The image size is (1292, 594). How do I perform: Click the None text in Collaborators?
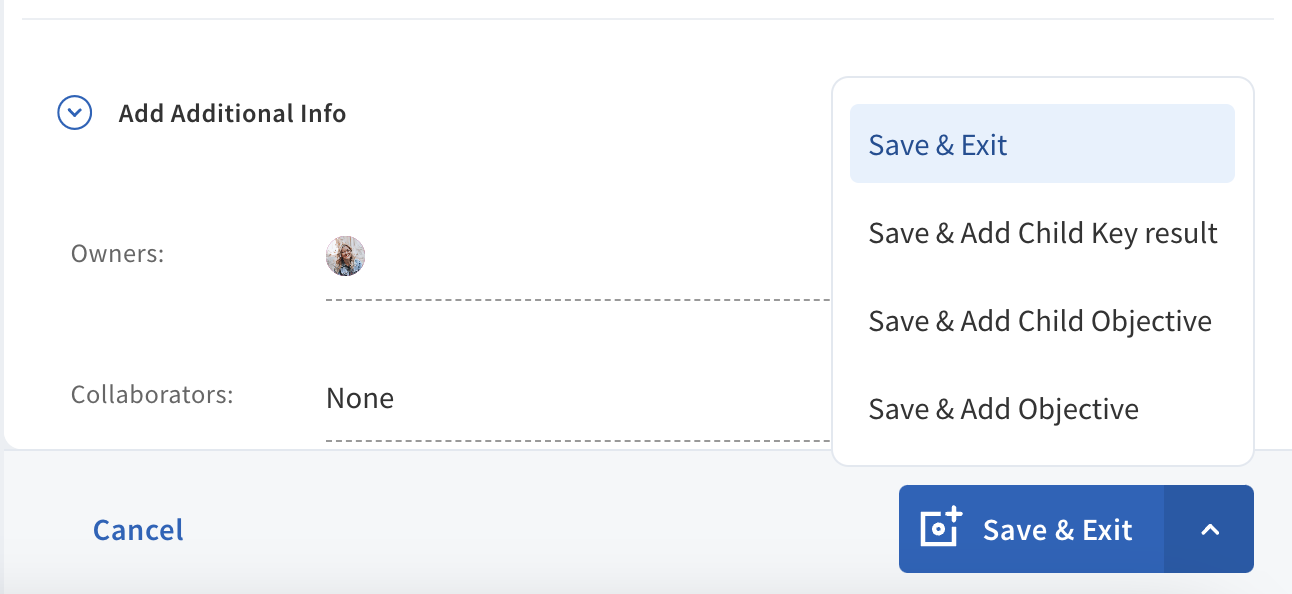coord(360,399)
